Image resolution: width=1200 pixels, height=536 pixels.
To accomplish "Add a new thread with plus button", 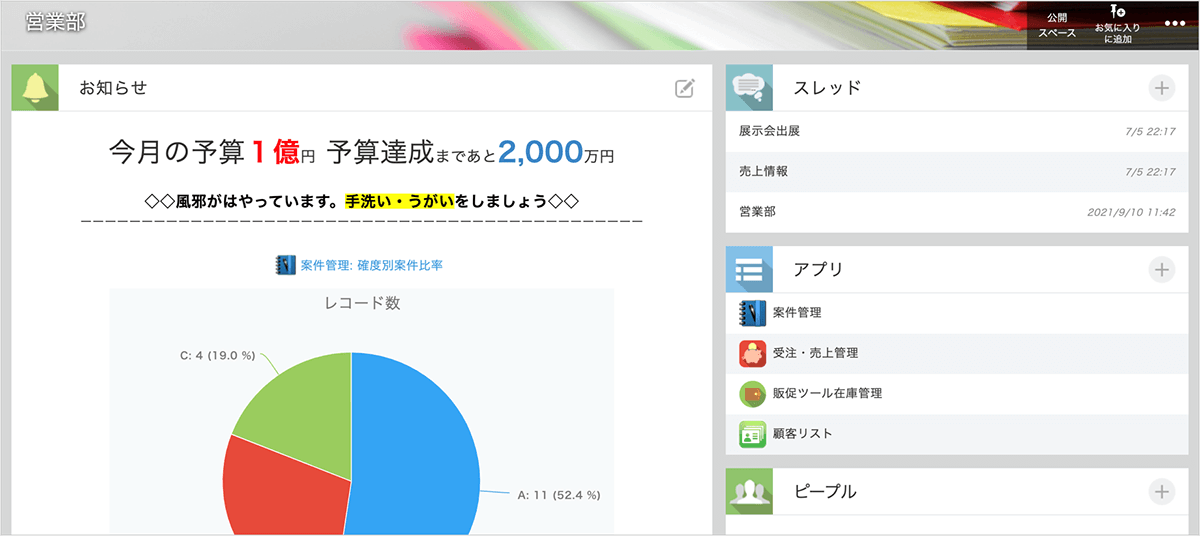I will click(x=1161, y=88).
